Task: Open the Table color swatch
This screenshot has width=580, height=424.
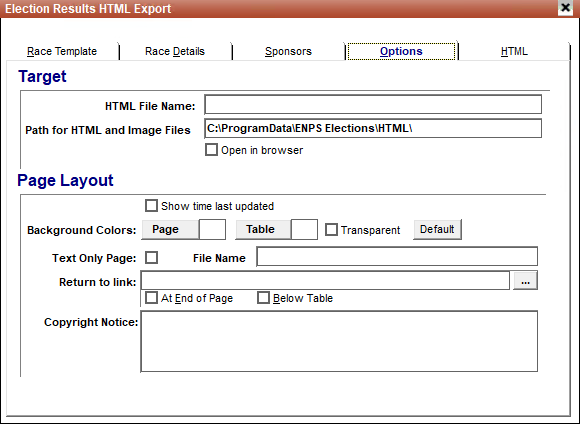Action: 304,229
